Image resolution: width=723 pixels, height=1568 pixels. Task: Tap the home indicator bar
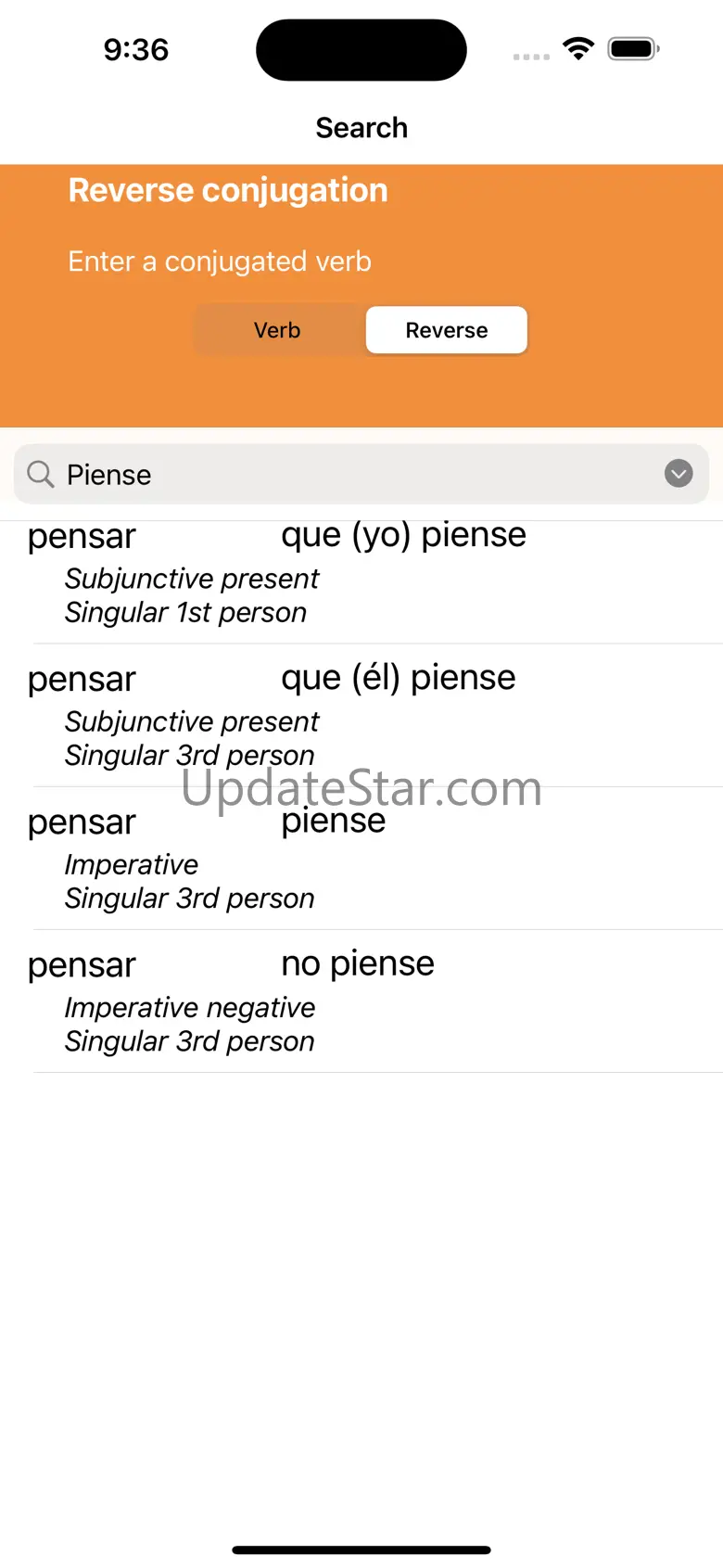361,1549
